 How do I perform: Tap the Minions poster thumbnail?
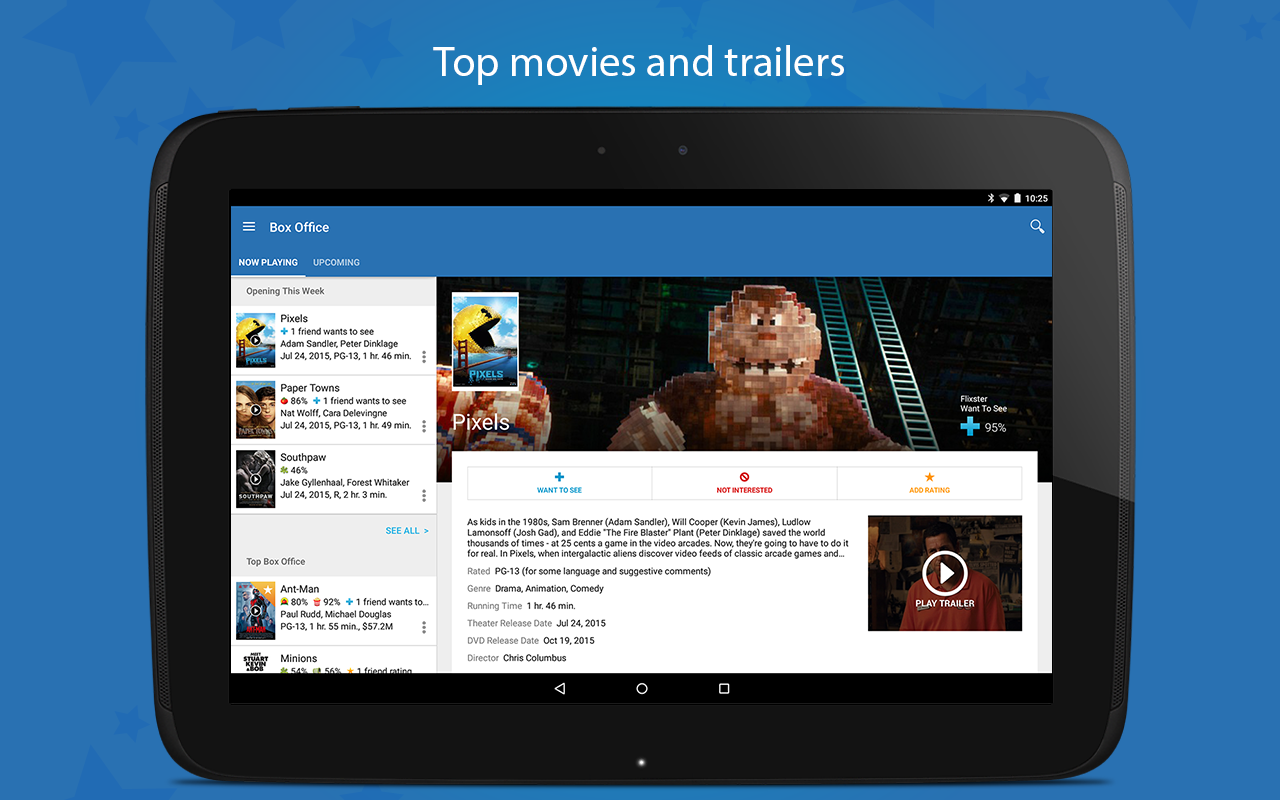click(x=256, y=662)
